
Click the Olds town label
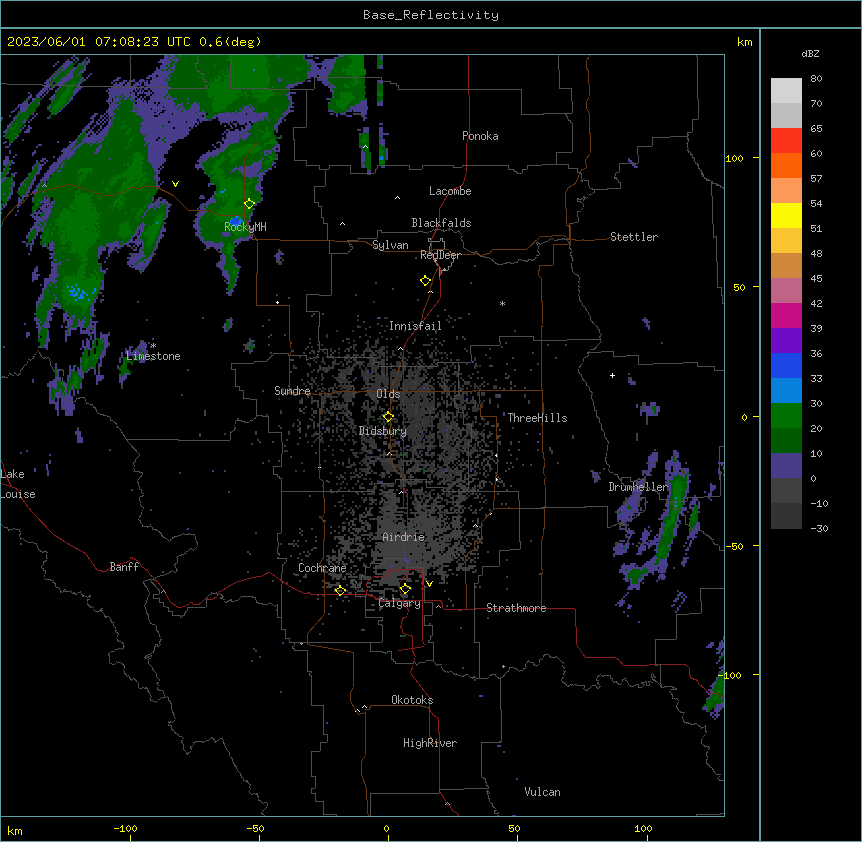click(388, 394)
